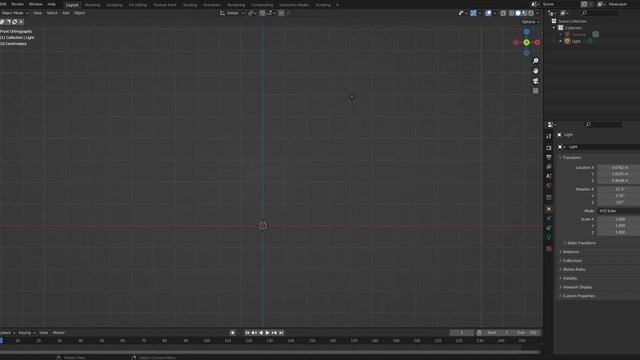
Task: Select the solid viewport shading icon
Action: 518,13
